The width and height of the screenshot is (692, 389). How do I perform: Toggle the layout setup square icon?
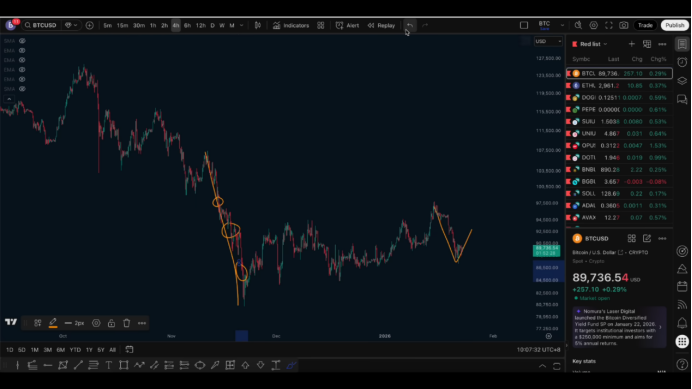[x=524, y=25]
